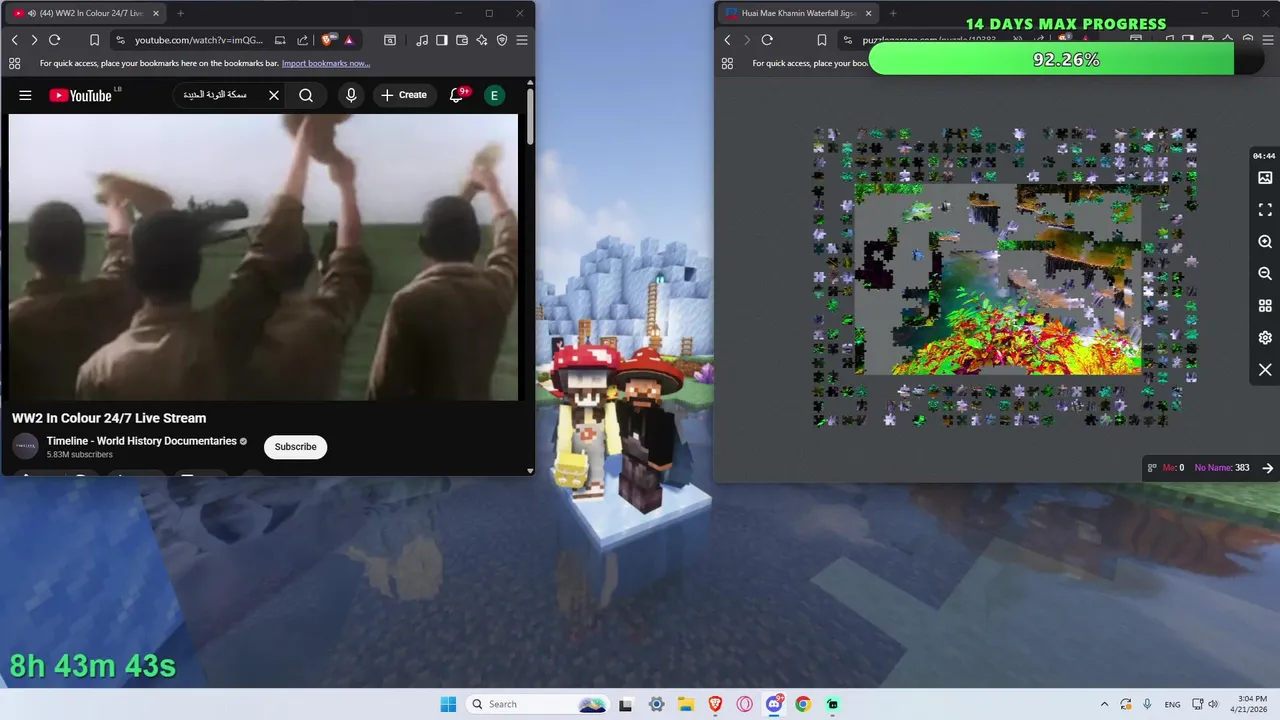Open the Windows Start menu

click(448, 704)
